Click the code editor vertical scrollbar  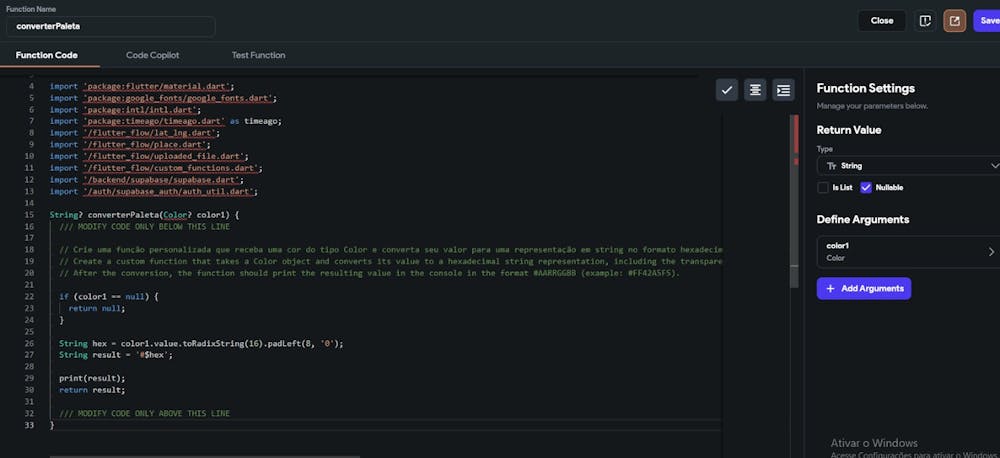796,200
